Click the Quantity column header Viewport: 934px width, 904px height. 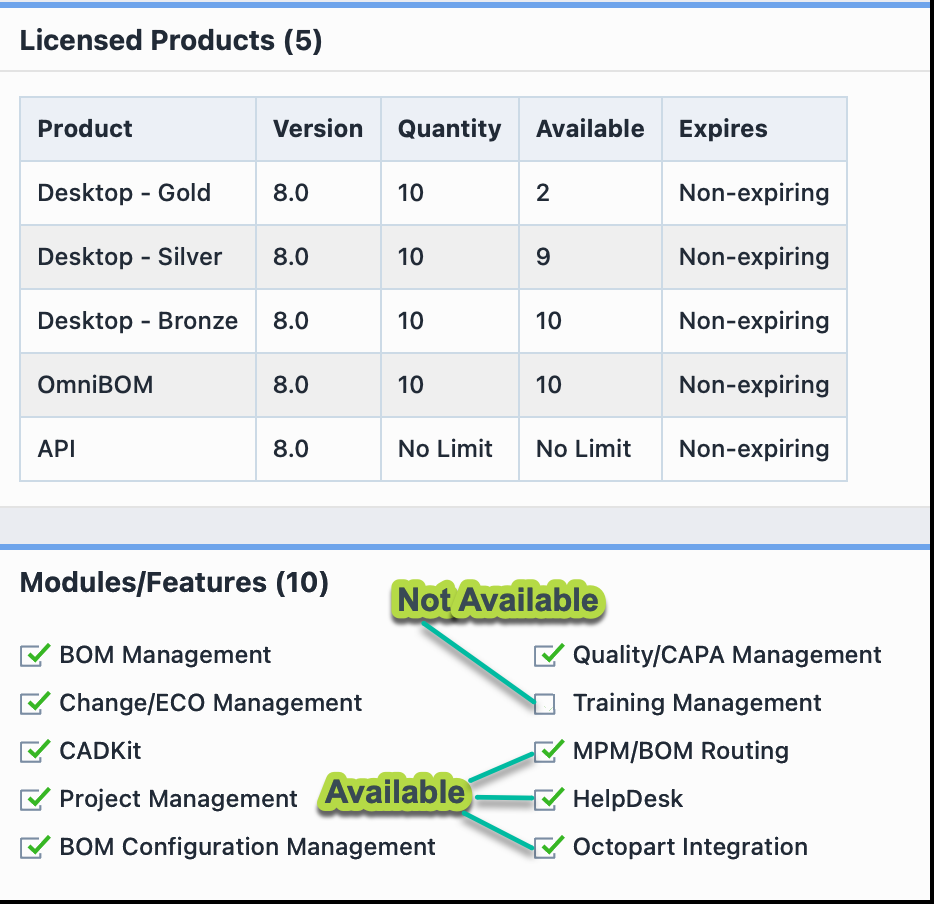click(450, 129)
